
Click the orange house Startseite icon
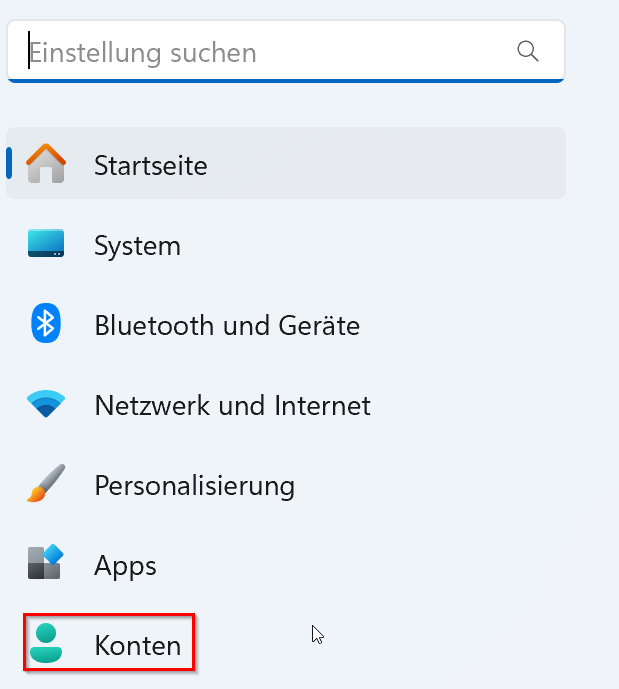(x=46, y=163)
